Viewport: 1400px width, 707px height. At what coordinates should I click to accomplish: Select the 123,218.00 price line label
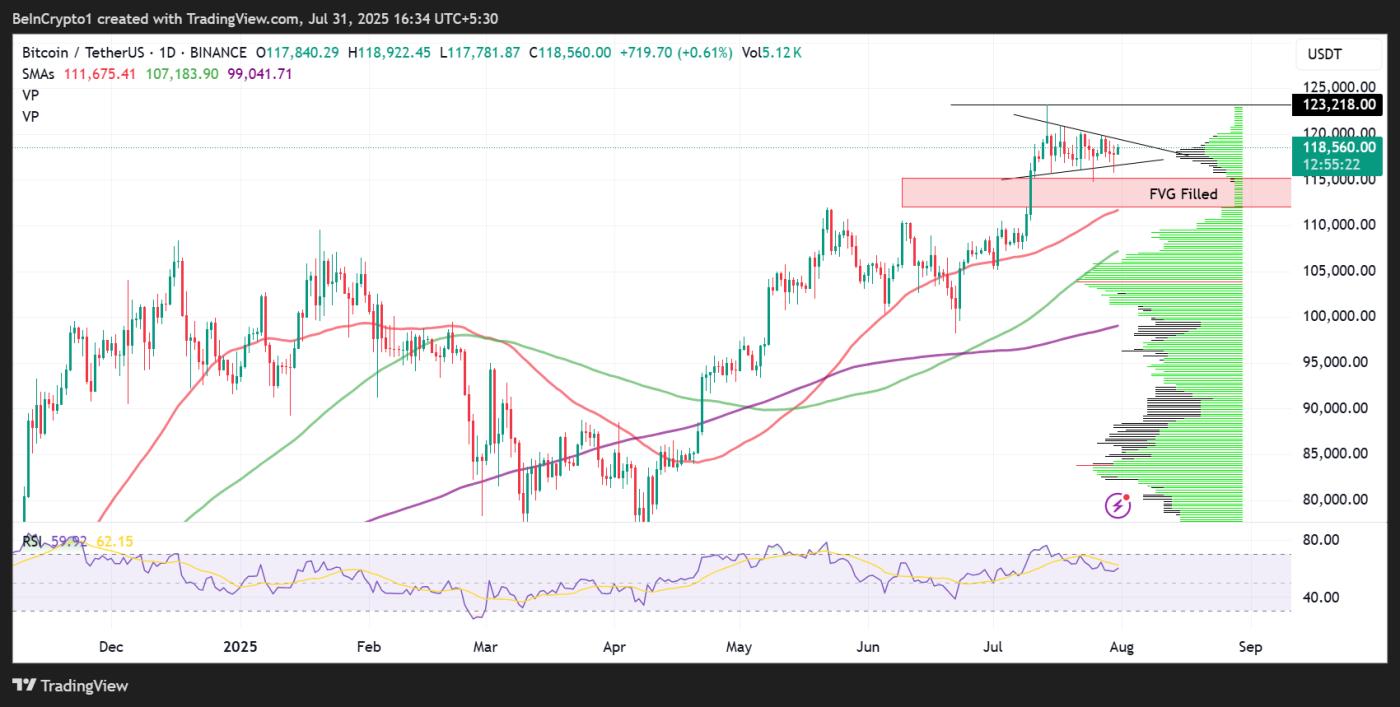point(1336,104)
